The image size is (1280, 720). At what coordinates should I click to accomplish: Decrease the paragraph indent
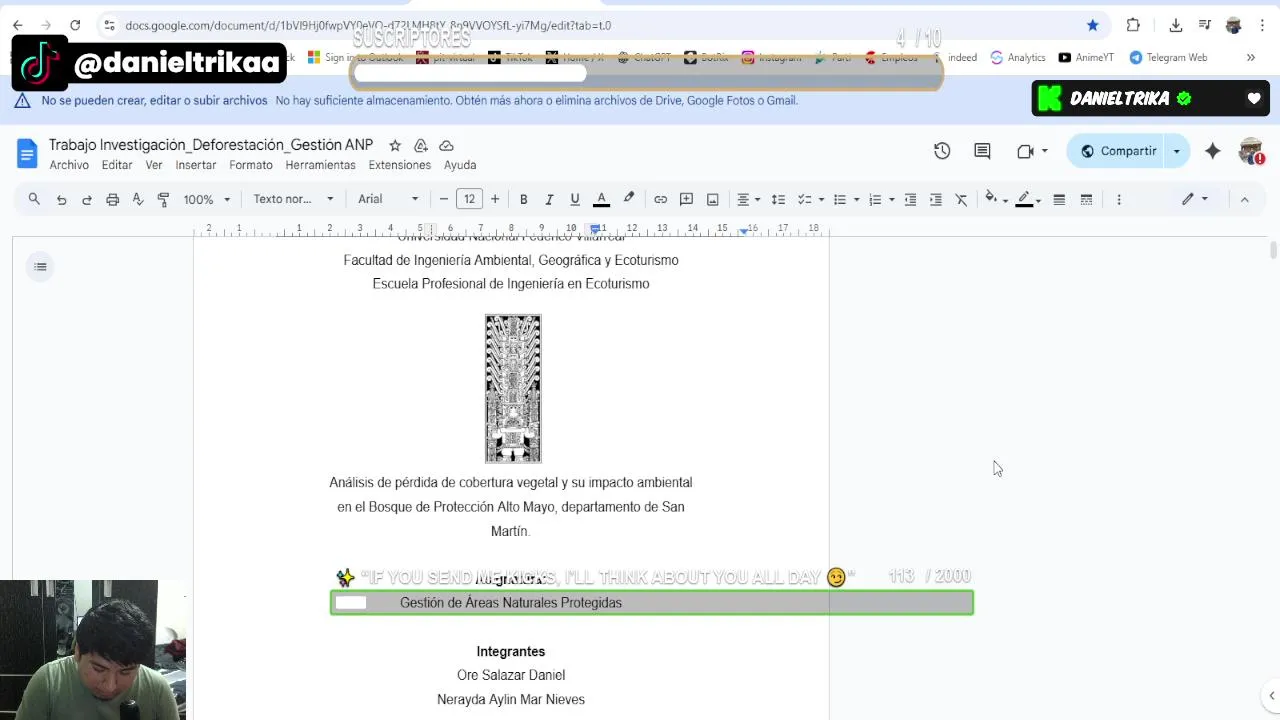(x=910, y=199)
